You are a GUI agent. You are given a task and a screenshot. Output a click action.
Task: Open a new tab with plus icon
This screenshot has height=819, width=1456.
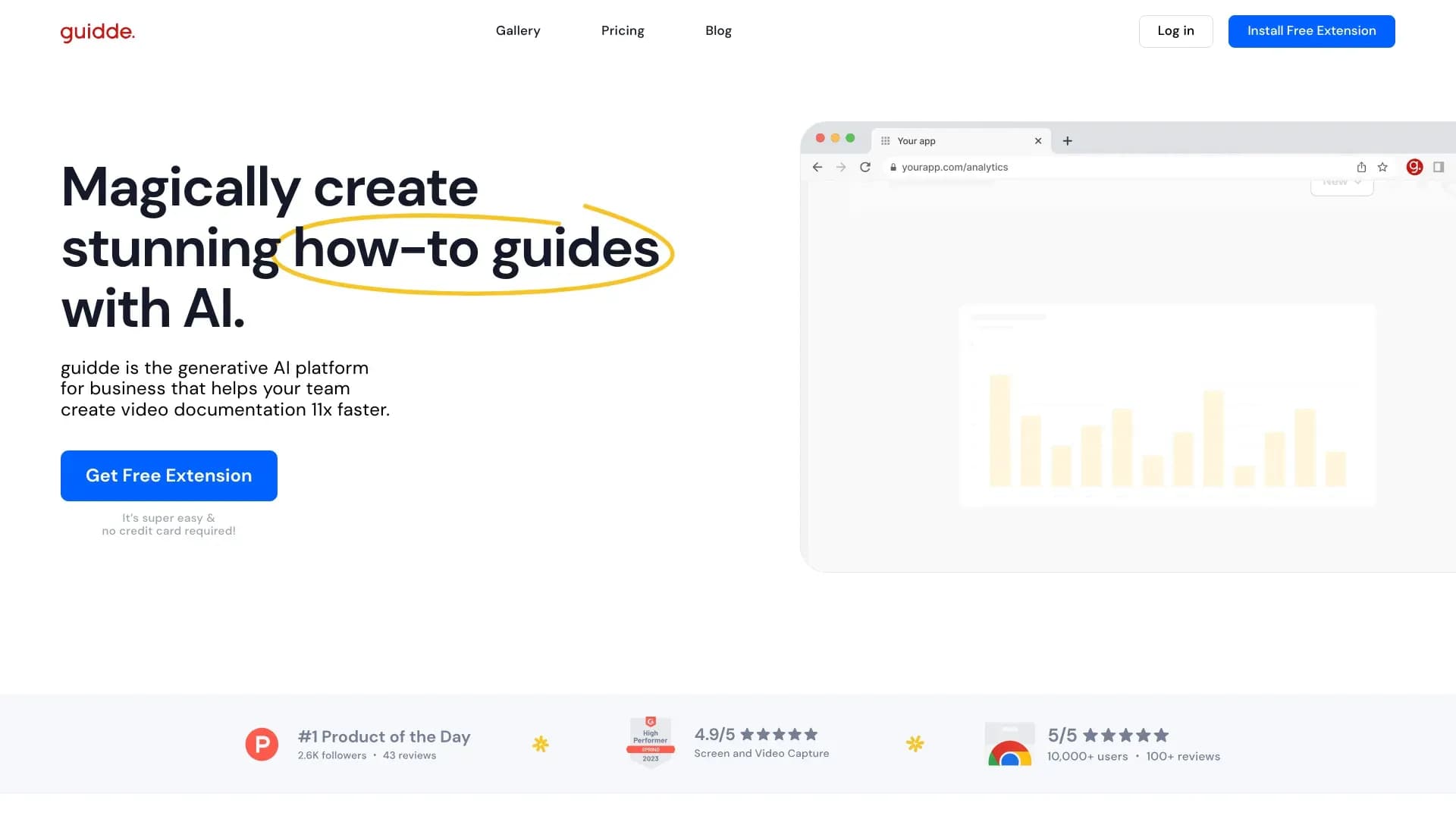pyautogui.click(x=1067, y=141)
